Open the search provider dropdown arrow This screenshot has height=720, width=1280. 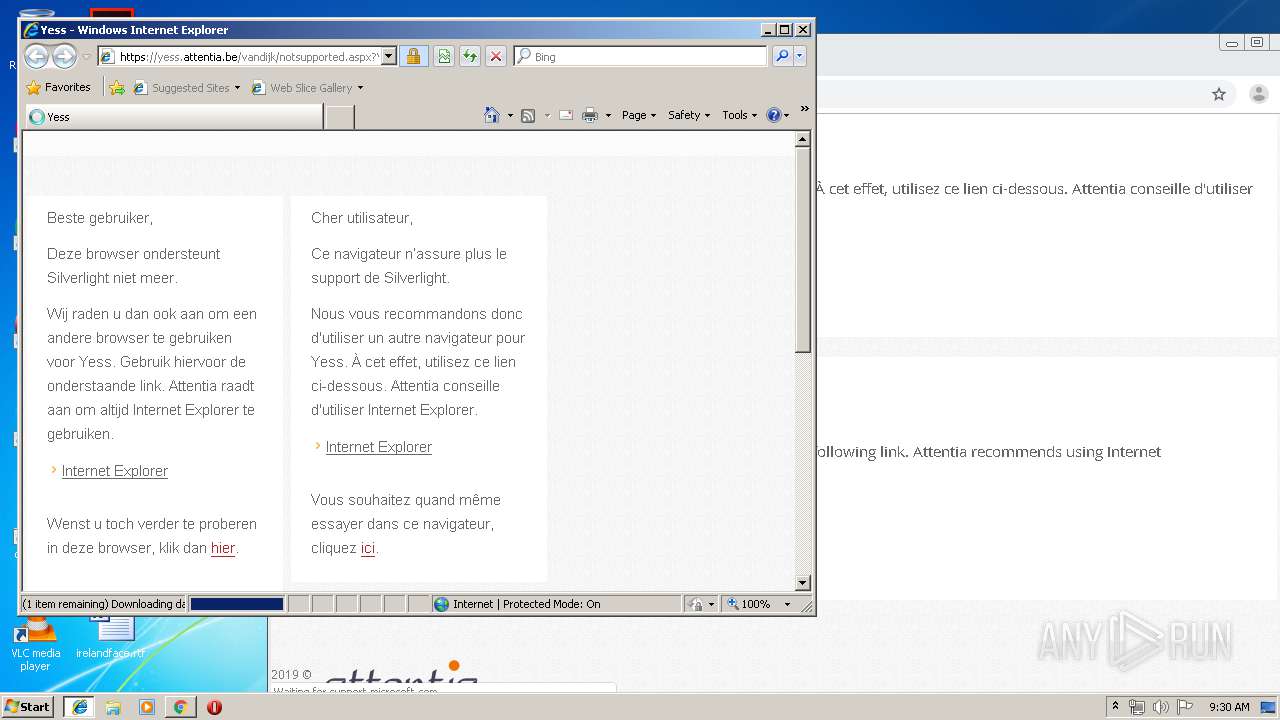click(799, 56)
